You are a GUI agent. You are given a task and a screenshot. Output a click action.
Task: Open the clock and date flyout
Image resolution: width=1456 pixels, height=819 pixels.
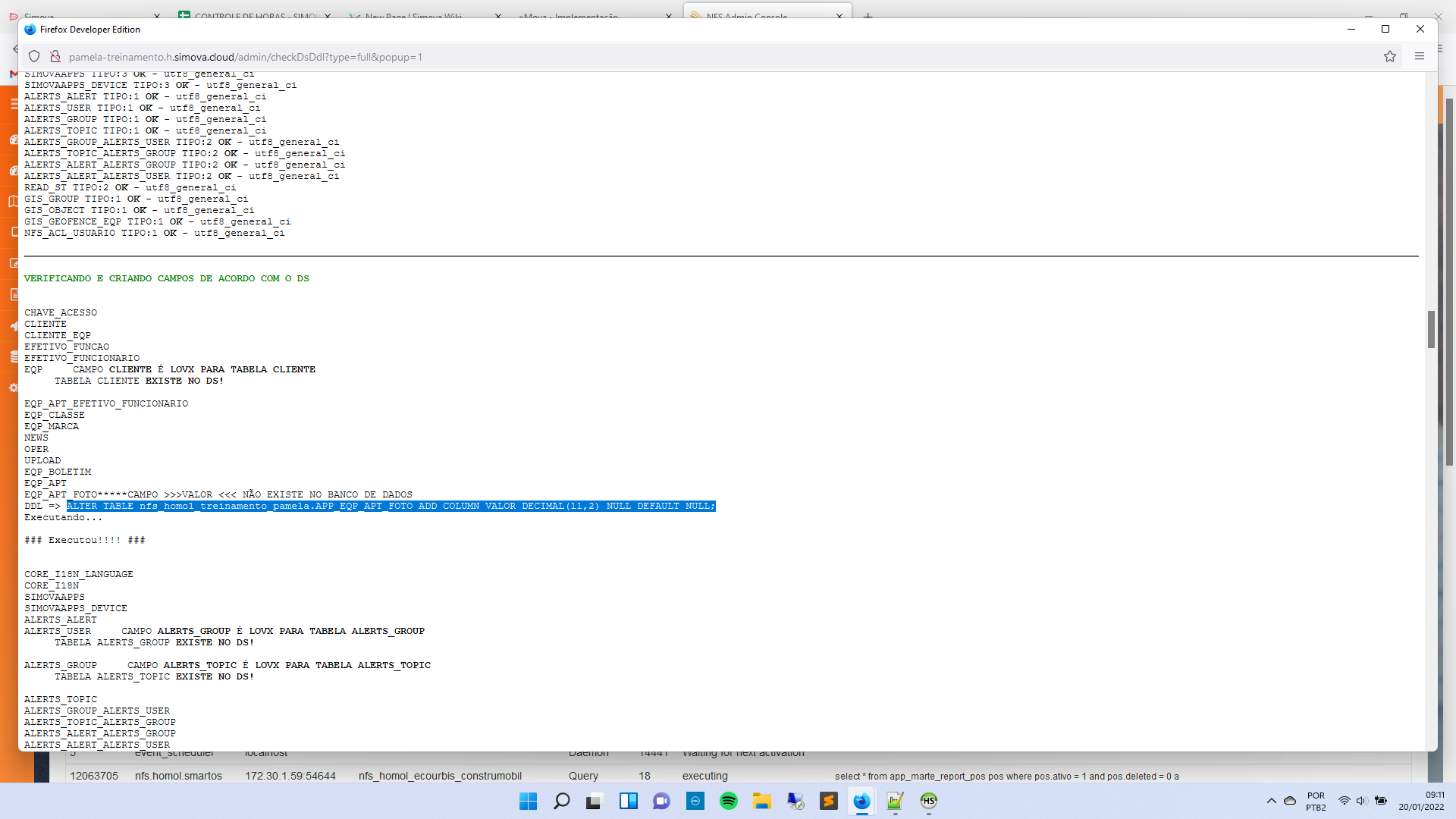tap(1421, 802)
